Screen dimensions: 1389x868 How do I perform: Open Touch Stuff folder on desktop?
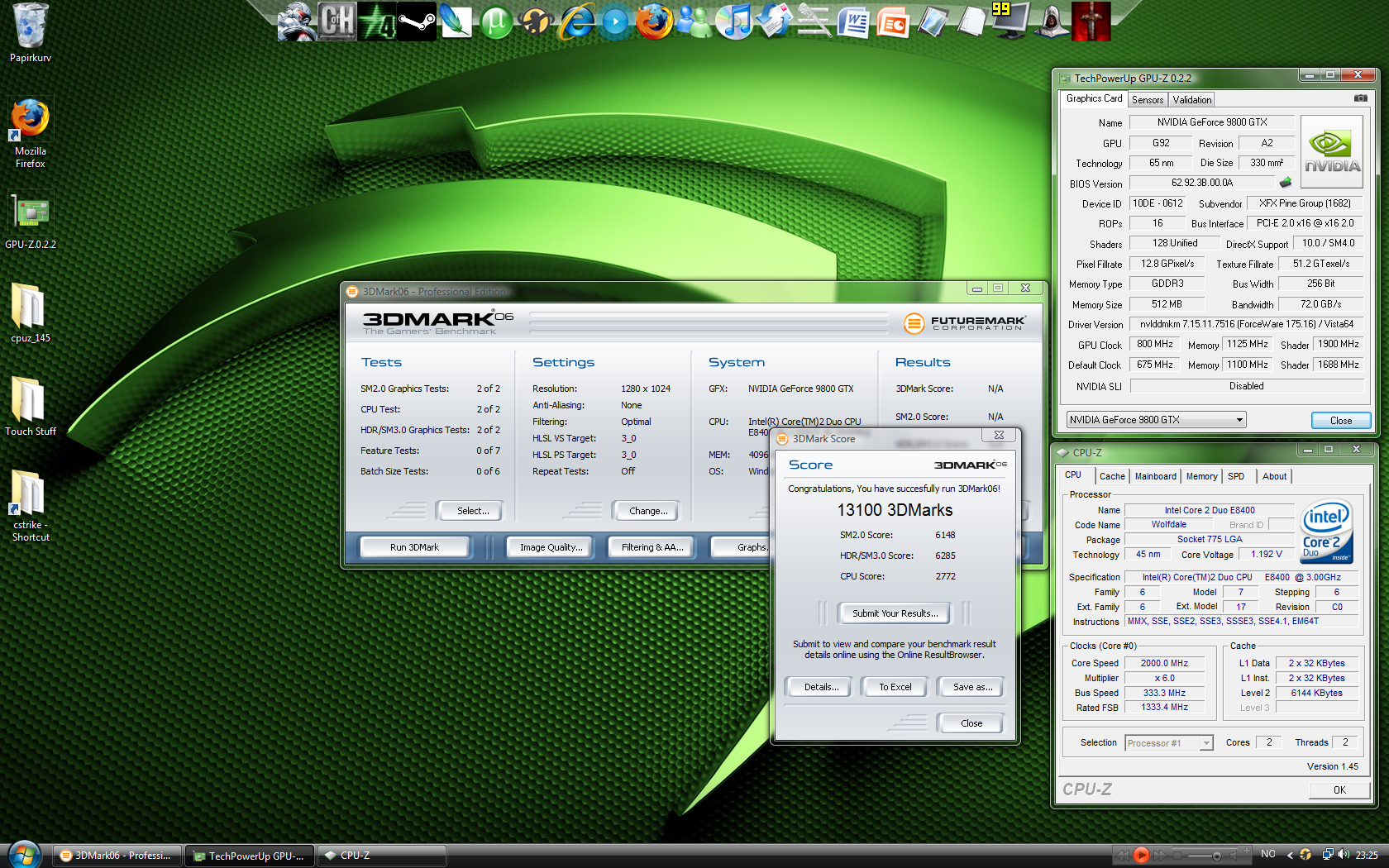pos(31,406)
